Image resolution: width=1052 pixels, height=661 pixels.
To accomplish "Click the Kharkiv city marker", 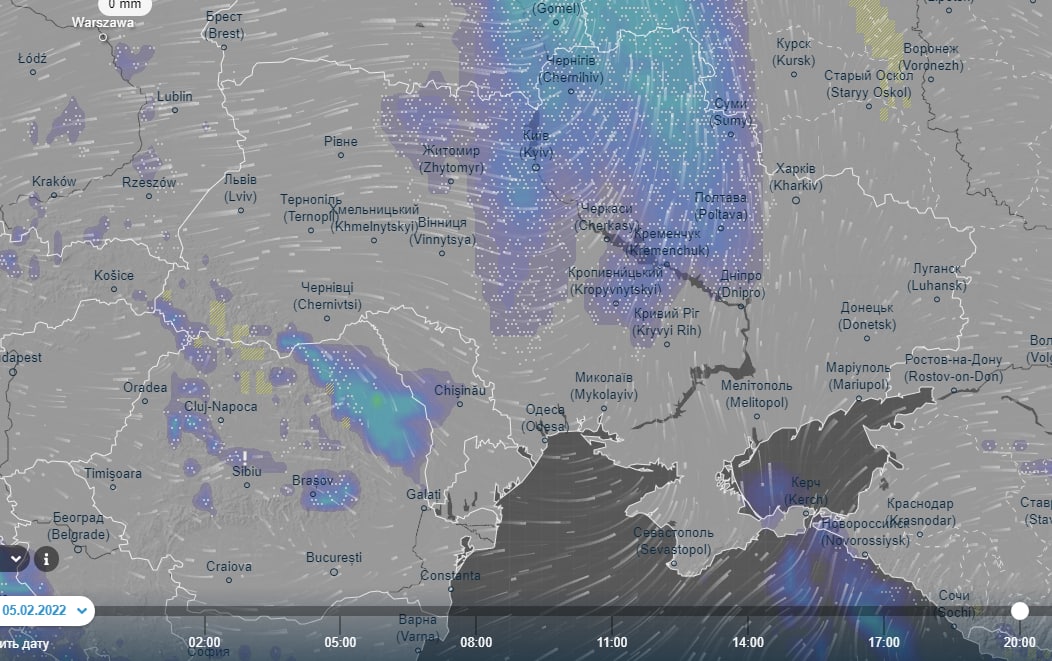I will point(797,200).
